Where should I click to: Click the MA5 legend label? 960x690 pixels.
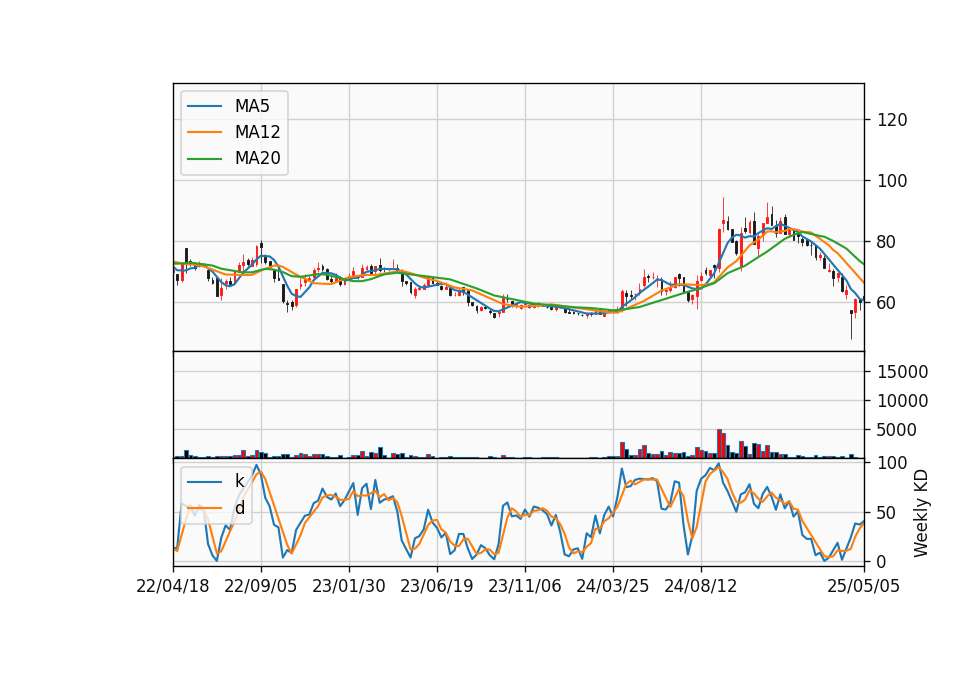(x=252, y=106)
